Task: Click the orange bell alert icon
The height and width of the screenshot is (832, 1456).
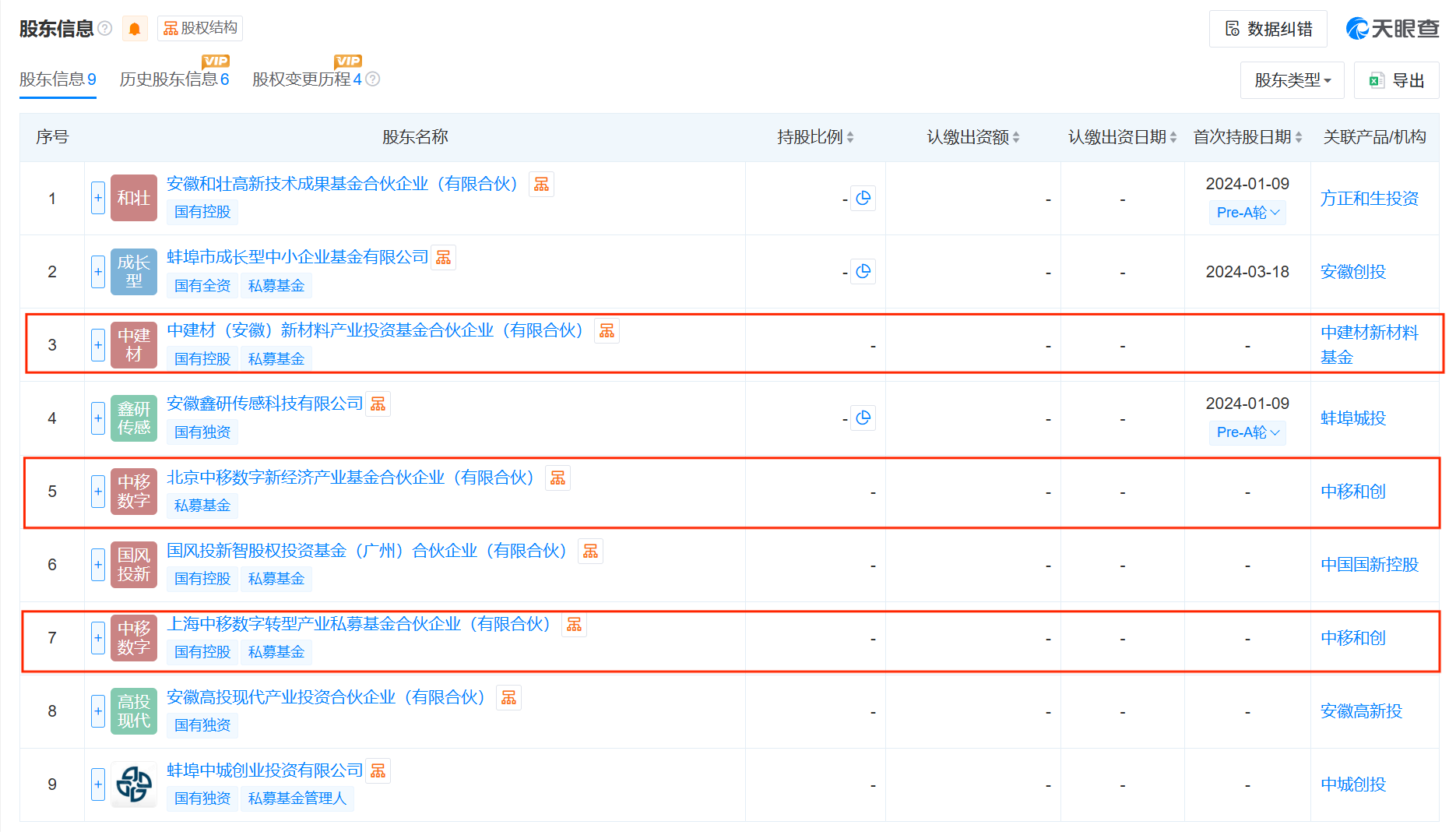Action: click(135, 29)
